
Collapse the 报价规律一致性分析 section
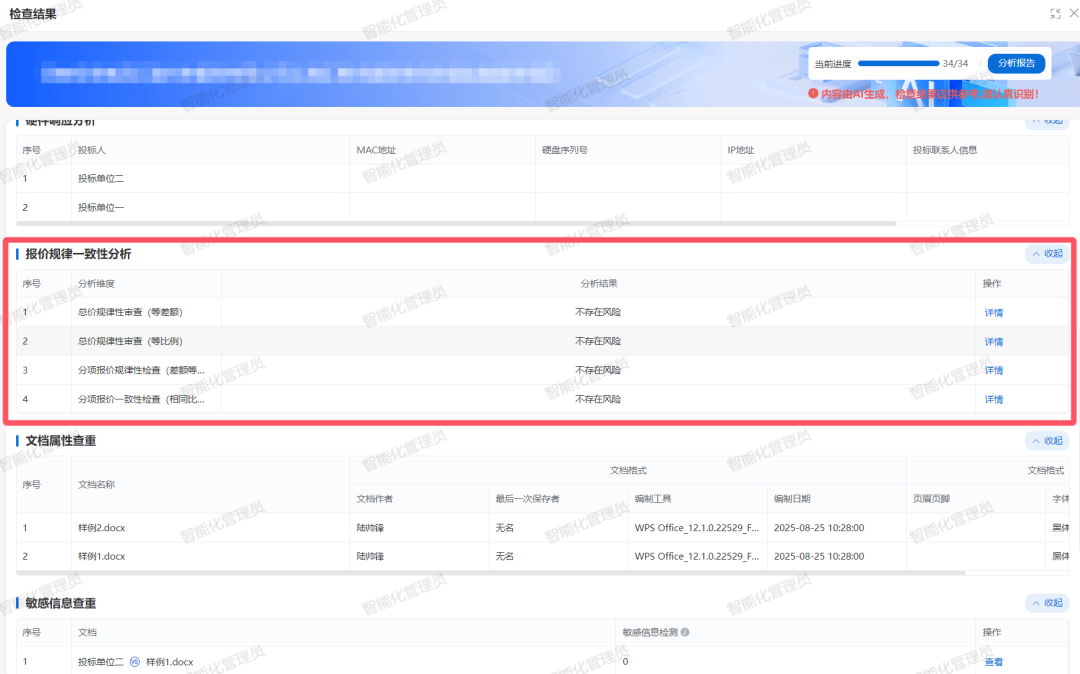1047,254
